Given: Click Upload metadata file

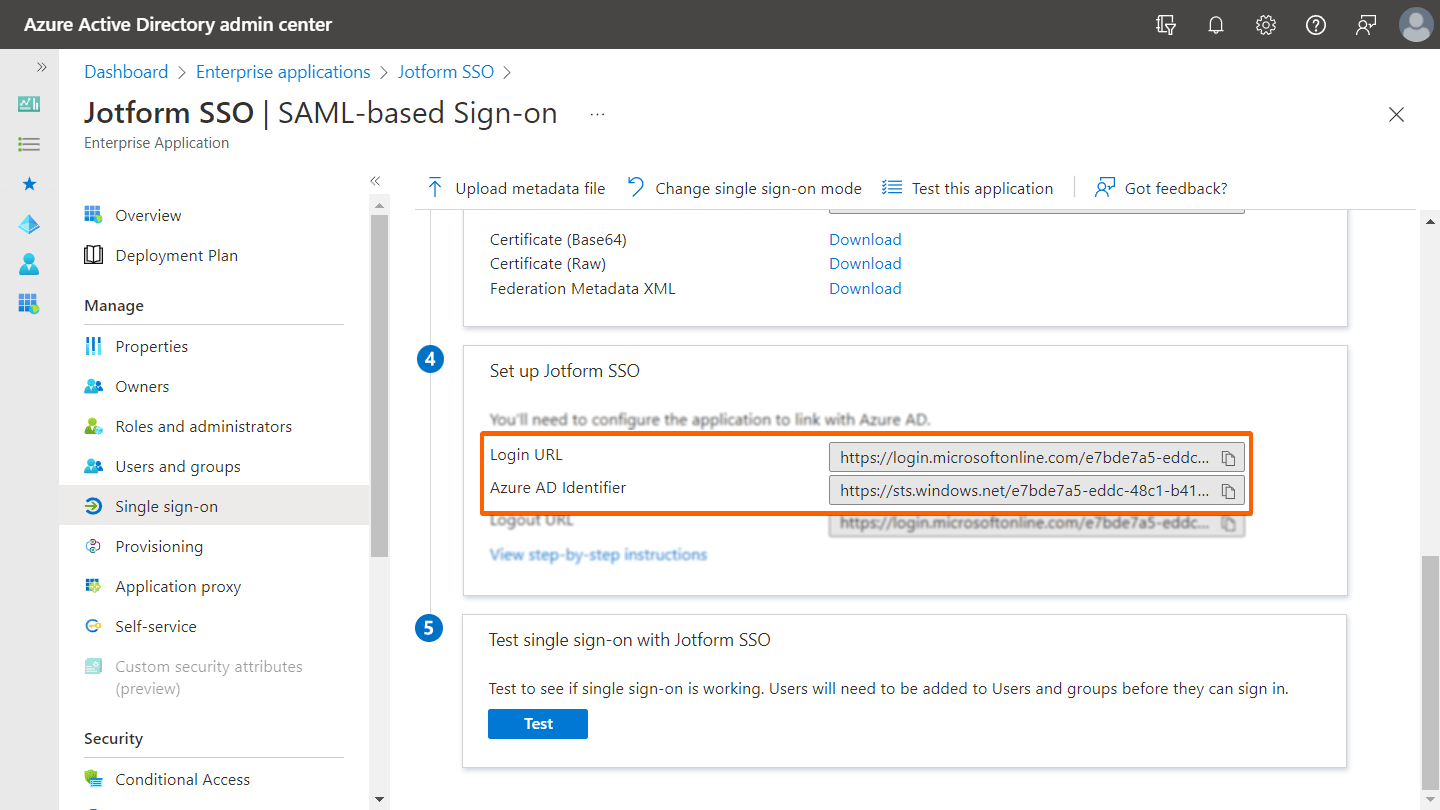Looking at the screenshot, I should click(x=518, y=188).
